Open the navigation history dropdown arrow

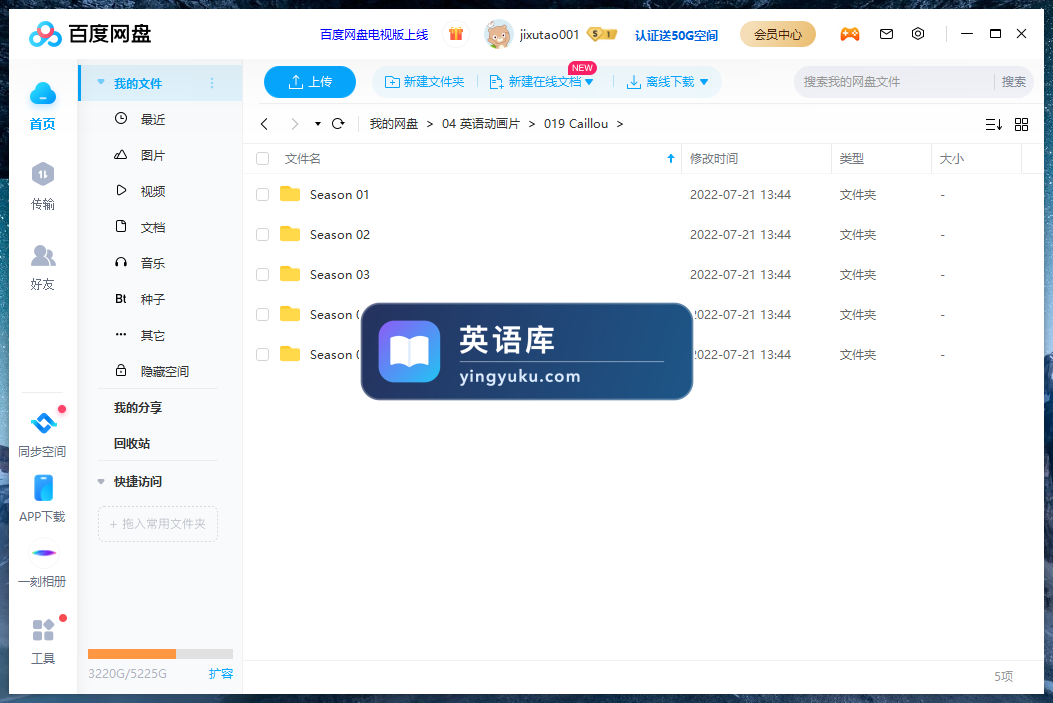(x=318, y=124)
